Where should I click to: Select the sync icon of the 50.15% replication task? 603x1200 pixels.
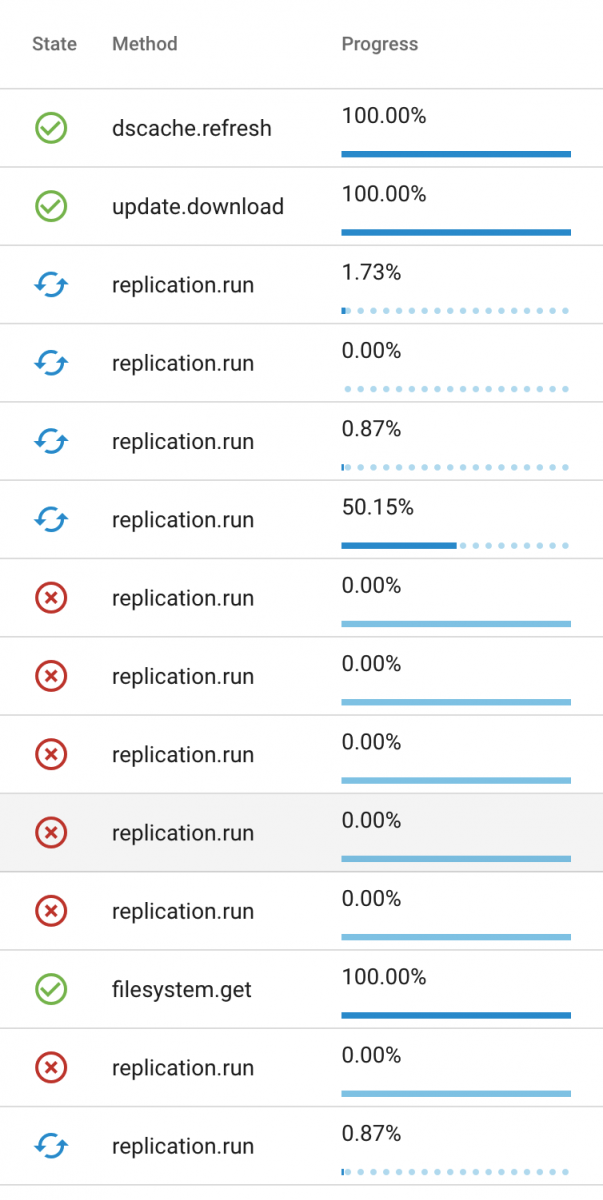pos(51,520)
